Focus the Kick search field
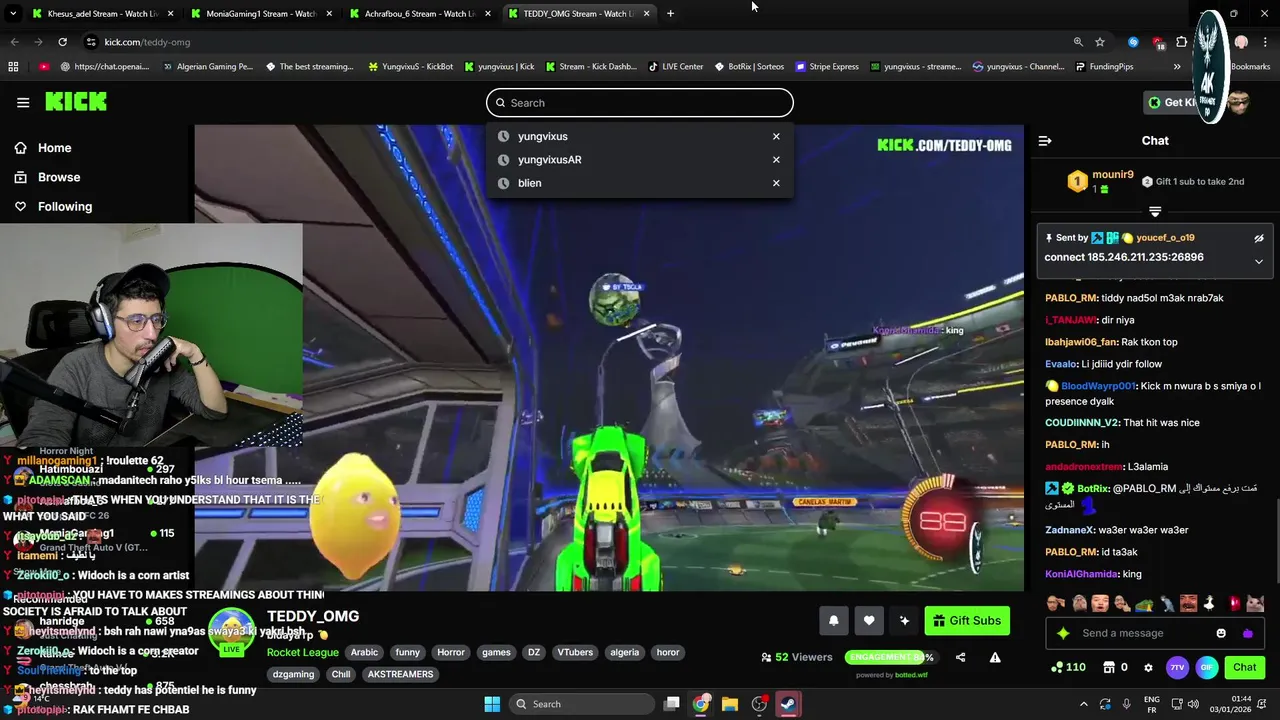1280x720 pixels. [640, 103]
